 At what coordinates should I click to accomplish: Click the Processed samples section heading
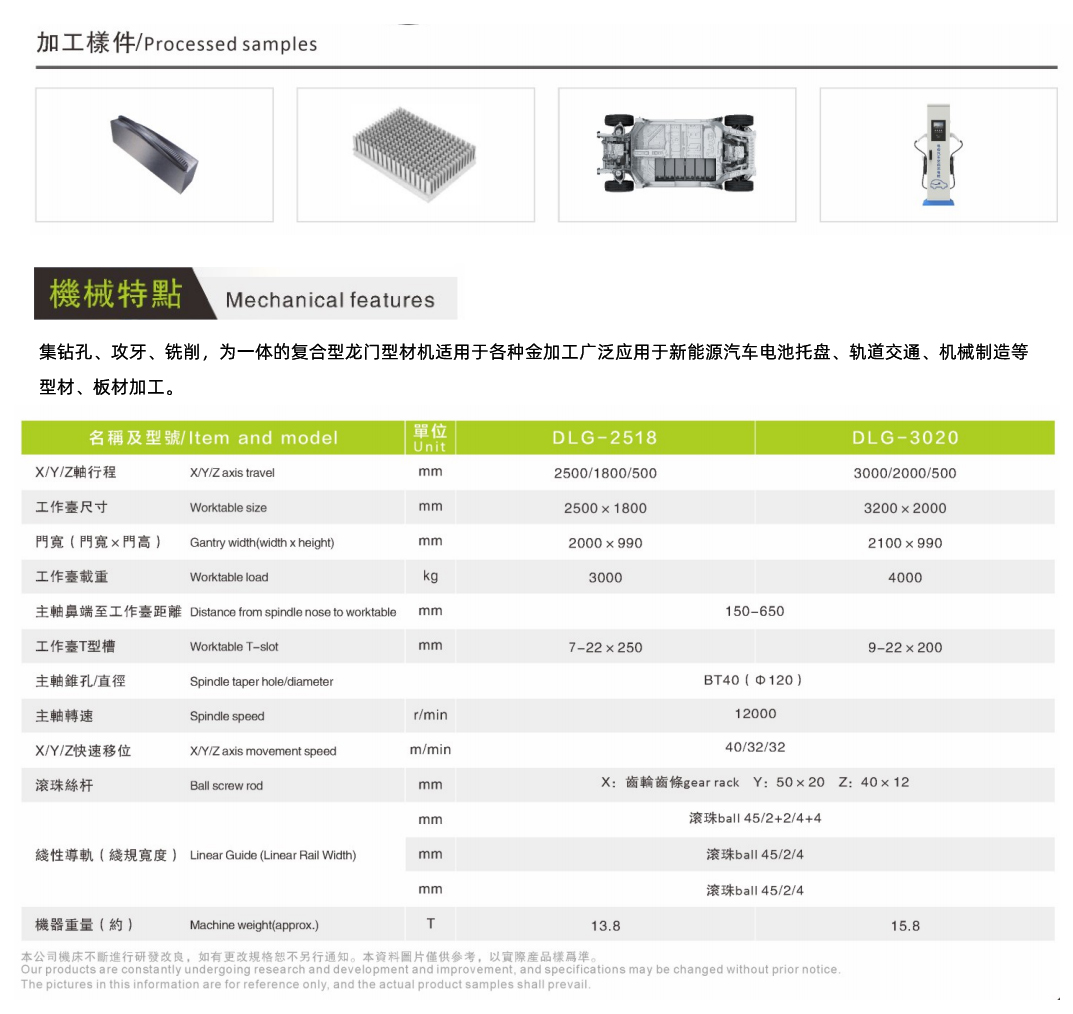(x=177, y=44)
